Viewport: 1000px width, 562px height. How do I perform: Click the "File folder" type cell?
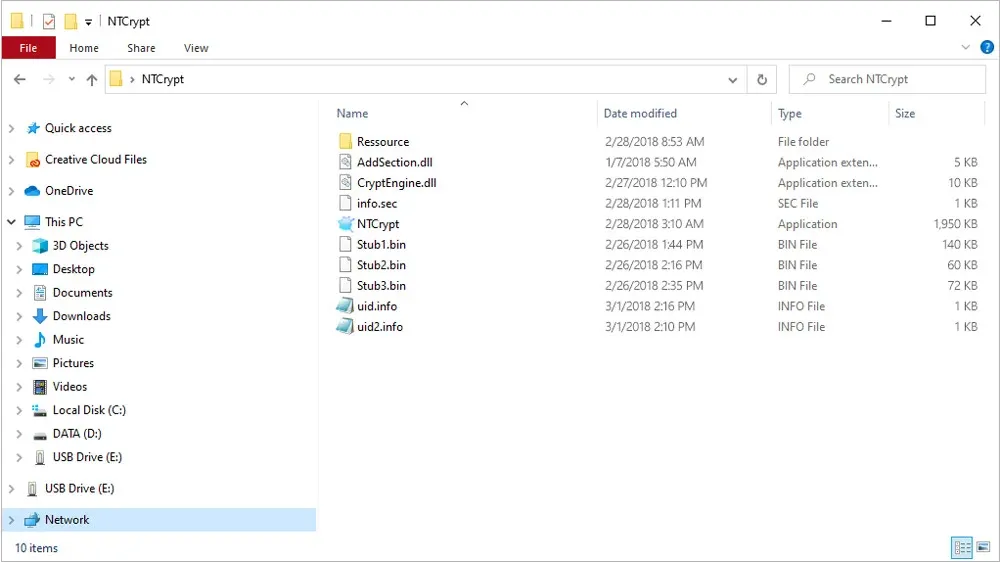[x=803, y=142]
